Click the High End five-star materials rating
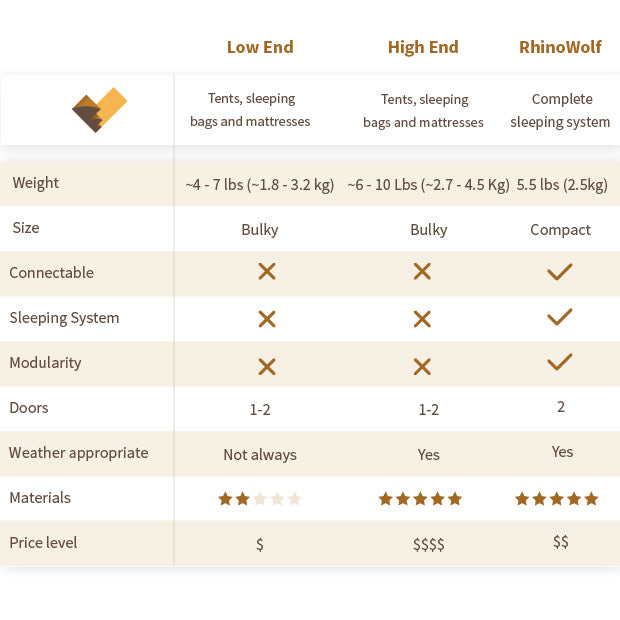The width and height of the screenshot is (620, 620). [x=420, y=499]
